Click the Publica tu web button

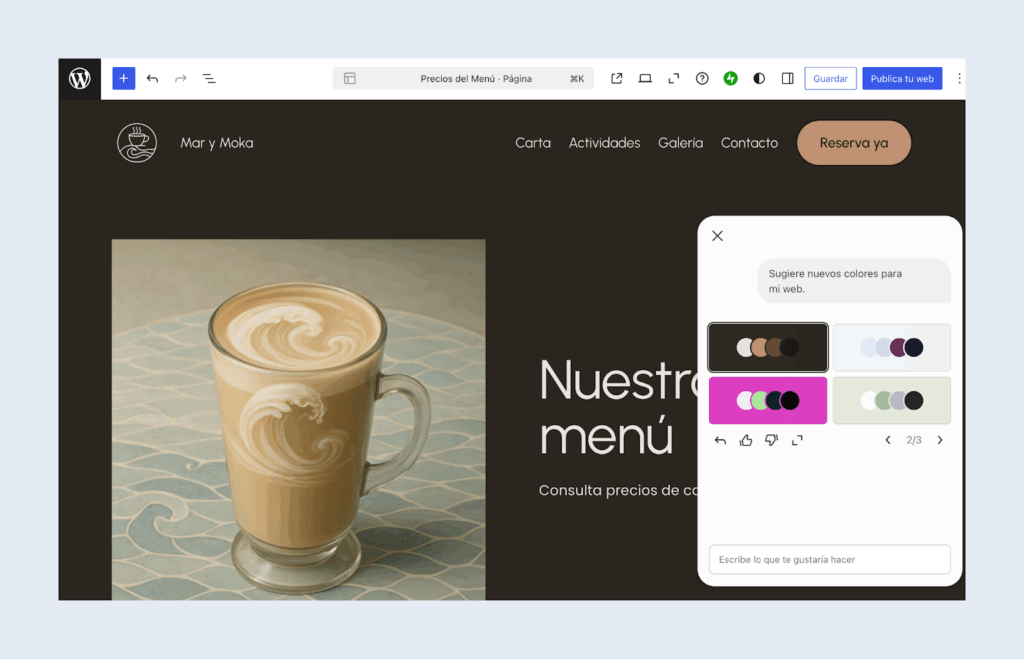(902, 78)
